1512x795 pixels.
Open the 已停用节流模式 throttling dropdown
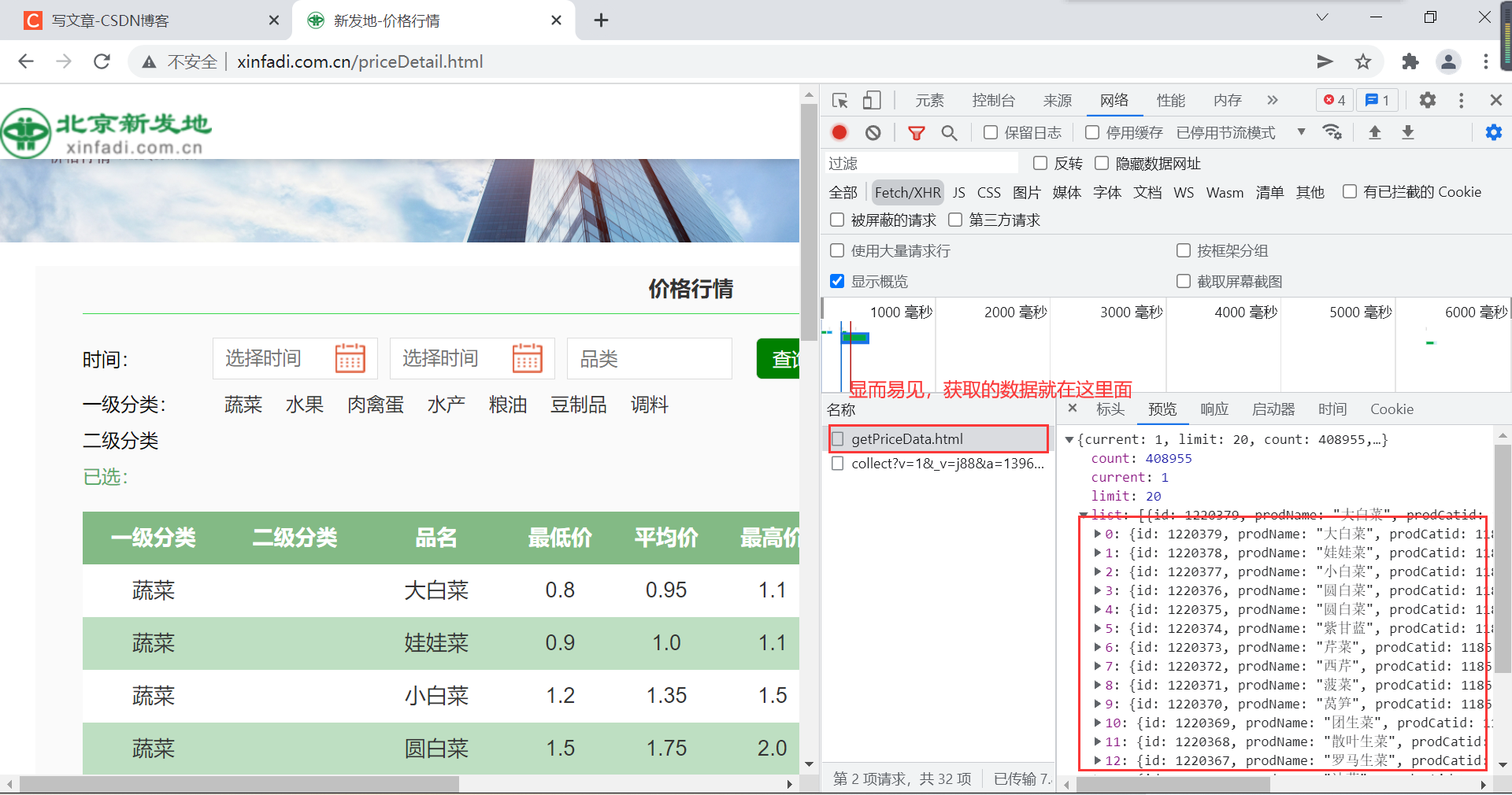coord(1224,132)
